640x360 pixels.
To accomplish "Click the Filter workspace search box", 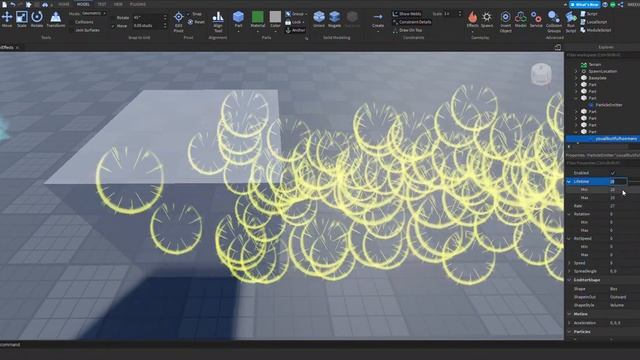I will 602,55.
